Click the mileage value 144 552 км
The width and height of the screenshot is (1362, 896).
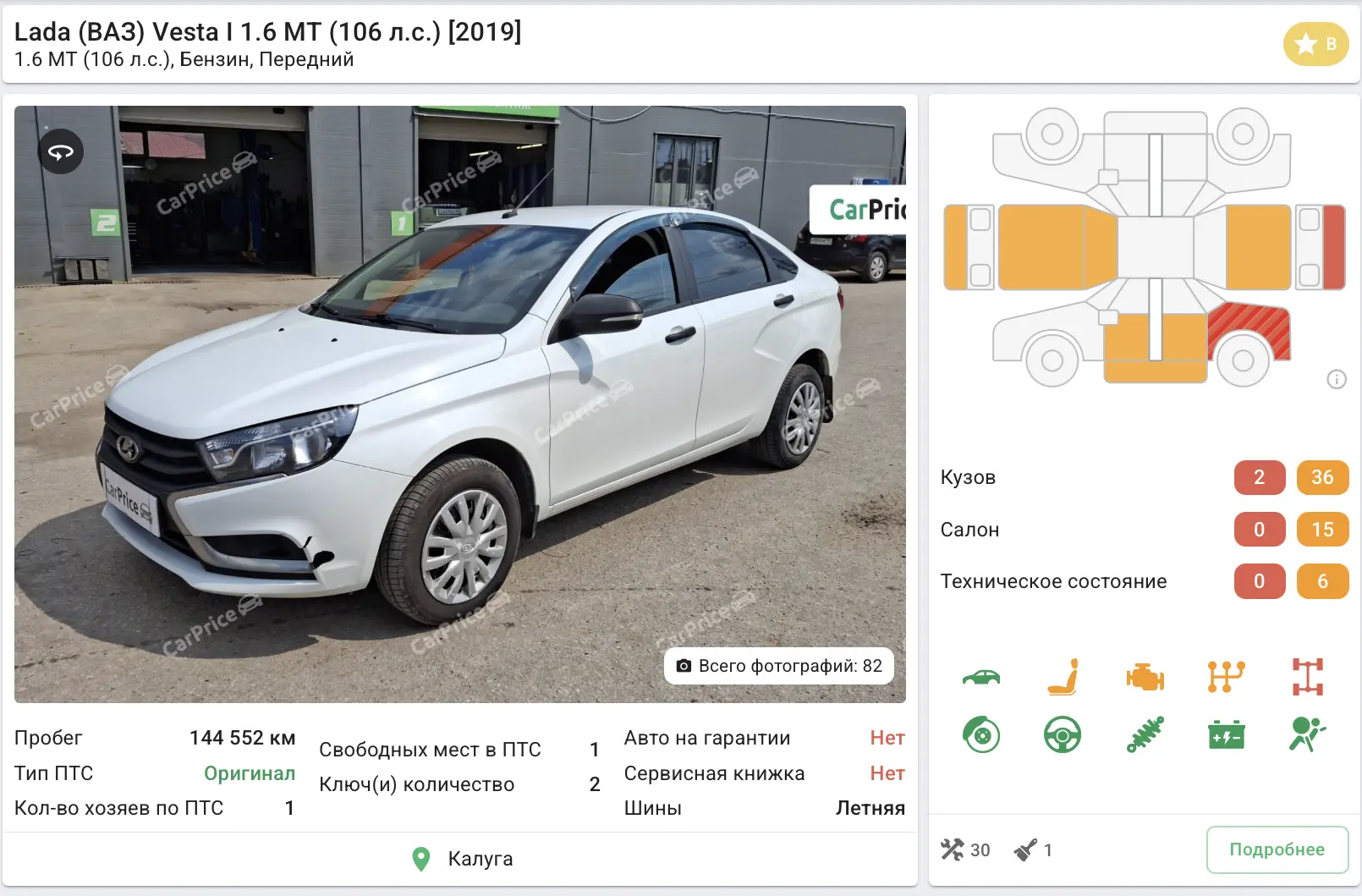(x=243, y=738)
